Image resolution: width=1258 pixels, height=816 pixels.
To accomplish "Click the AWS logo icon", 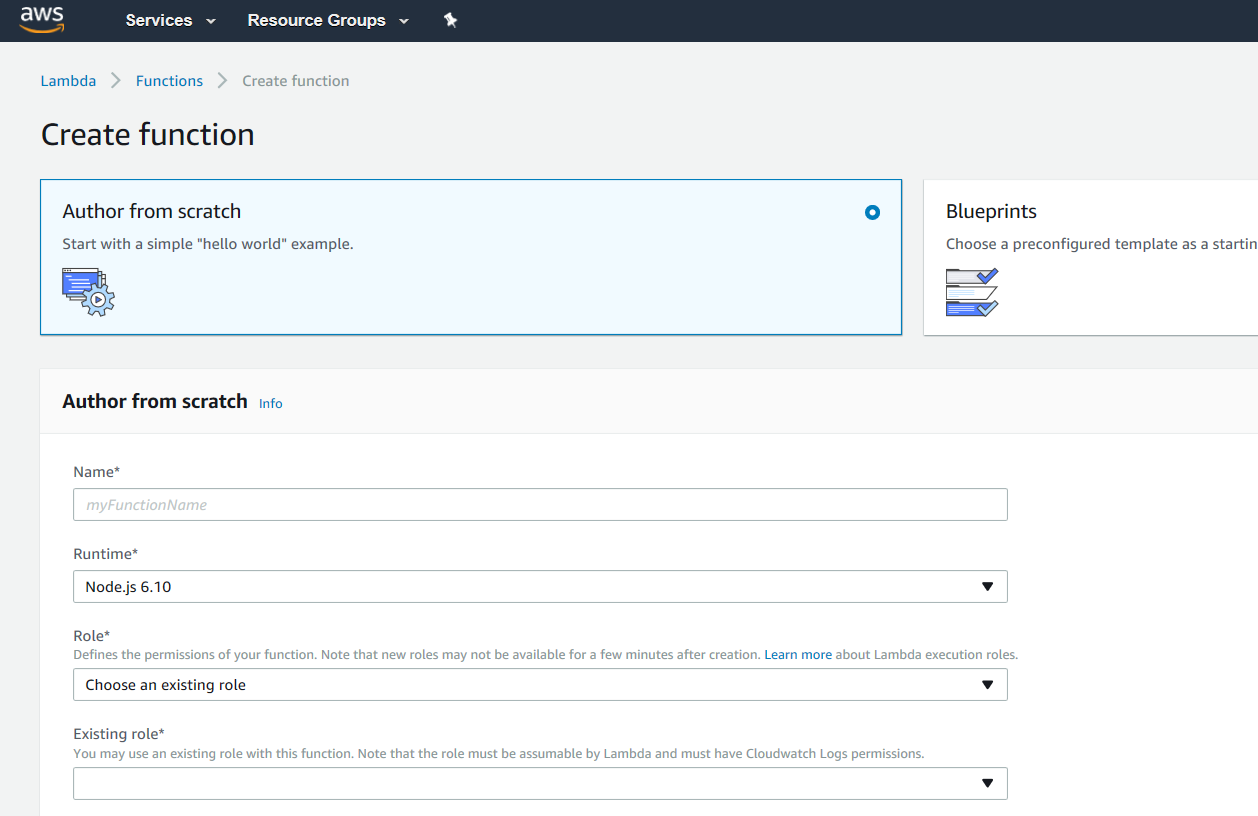I will click(x=42, y=19).
